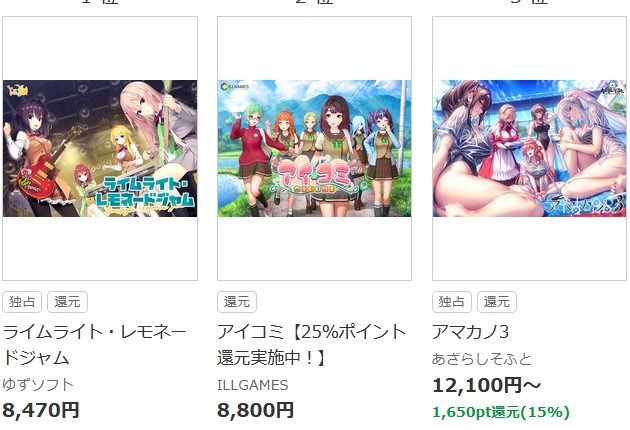Open the ライムライト・レモネードジャム cover thumbnail

click(100, 148)
